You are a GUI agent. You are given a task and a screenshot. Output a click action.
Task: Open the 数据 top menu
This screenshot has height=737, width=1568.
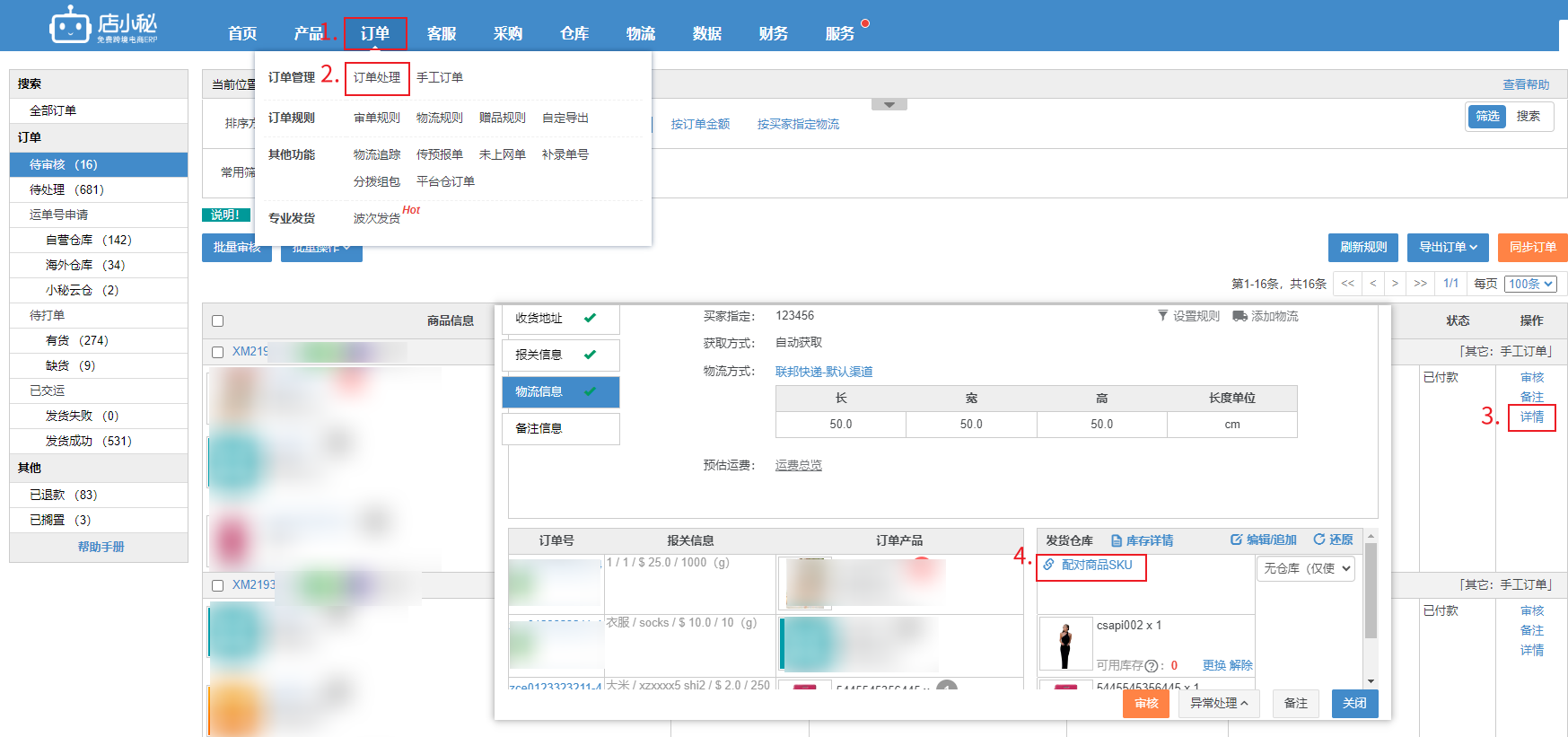707,34
